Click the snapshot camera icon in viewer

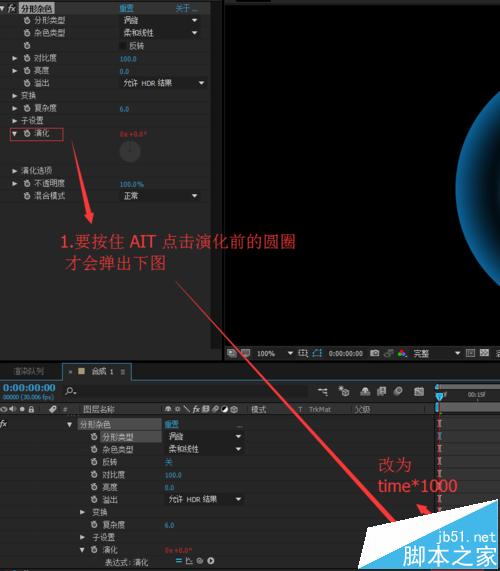click(374, 353)
